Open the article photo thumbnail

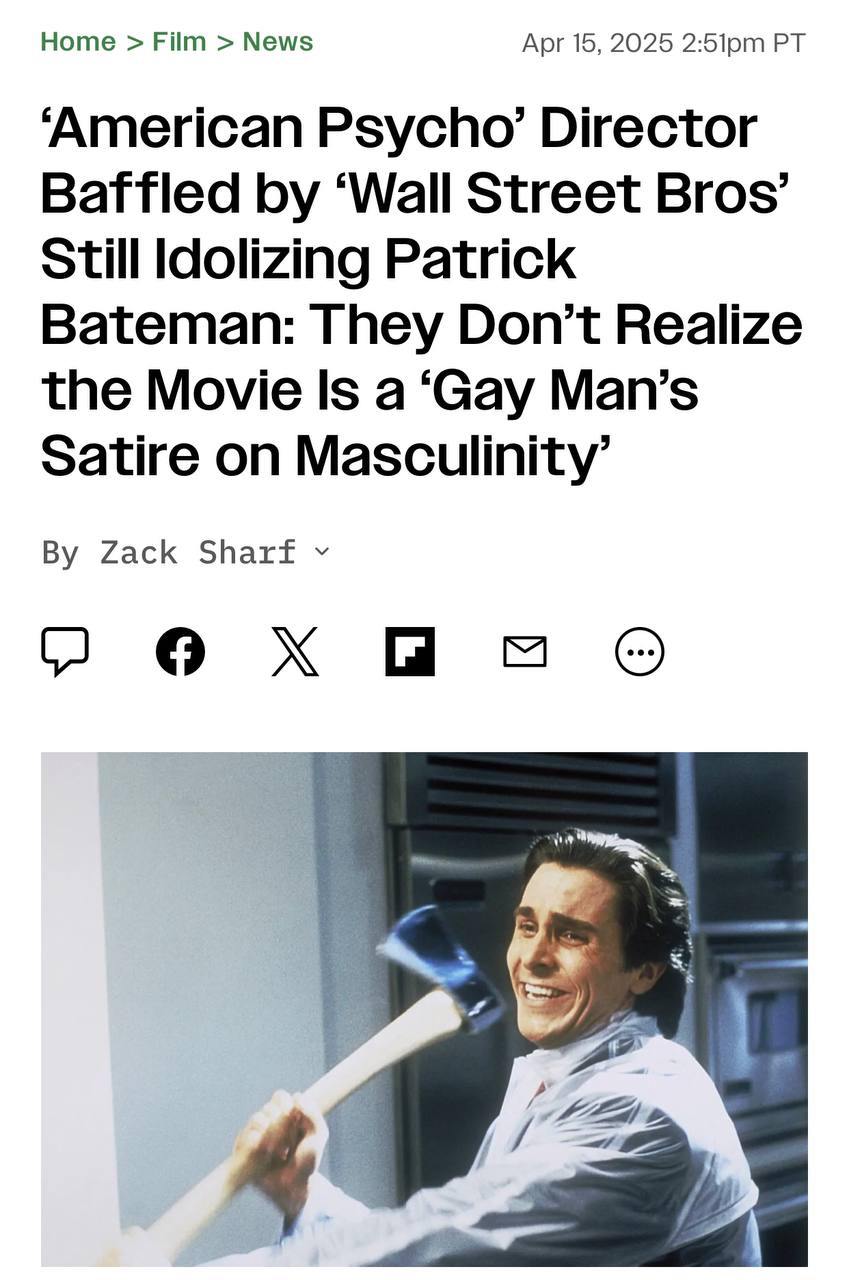pos(424,1009)
